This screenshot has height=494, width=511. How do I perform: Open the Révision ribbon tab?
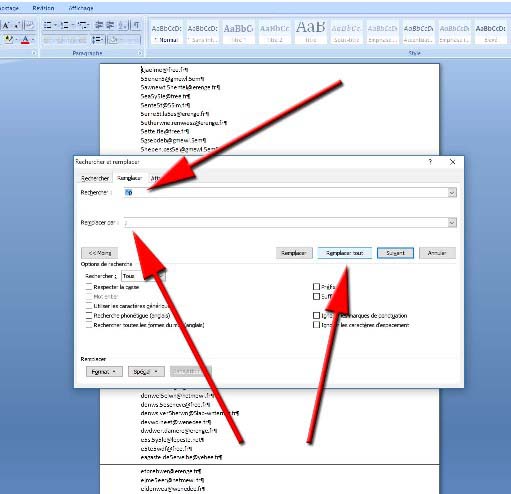coord(43,8)
